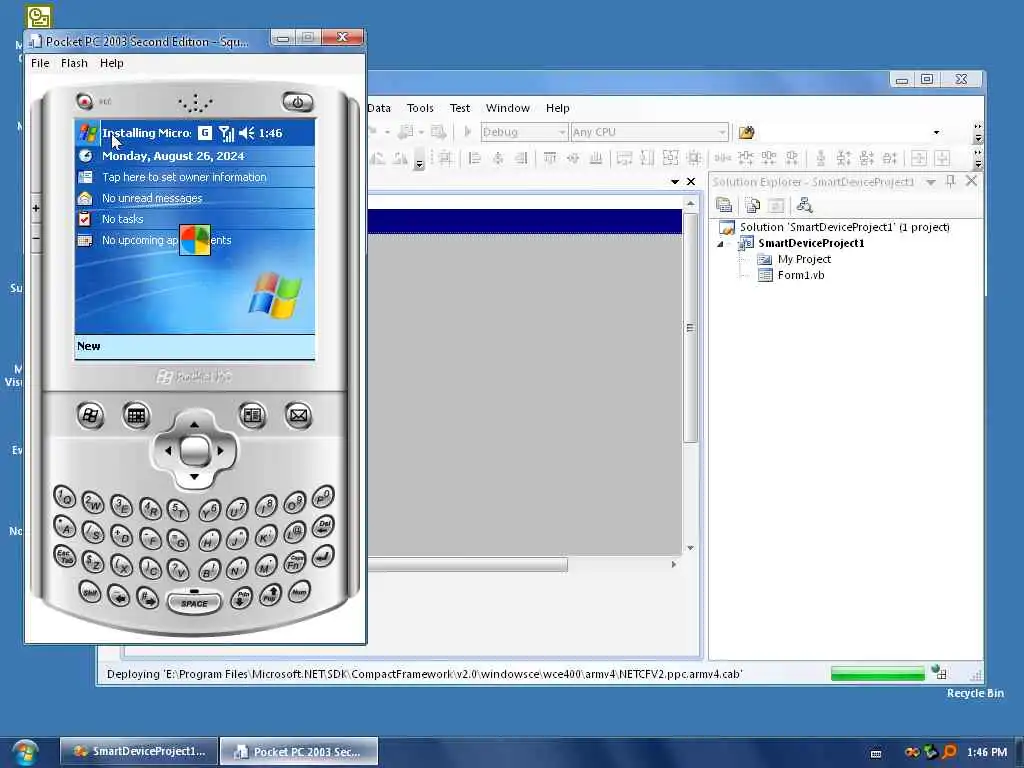Click the Solution Explorer Properties icon
Image resolution: width=1024 pixels, height=768 pixels.
tap(724, 205)
